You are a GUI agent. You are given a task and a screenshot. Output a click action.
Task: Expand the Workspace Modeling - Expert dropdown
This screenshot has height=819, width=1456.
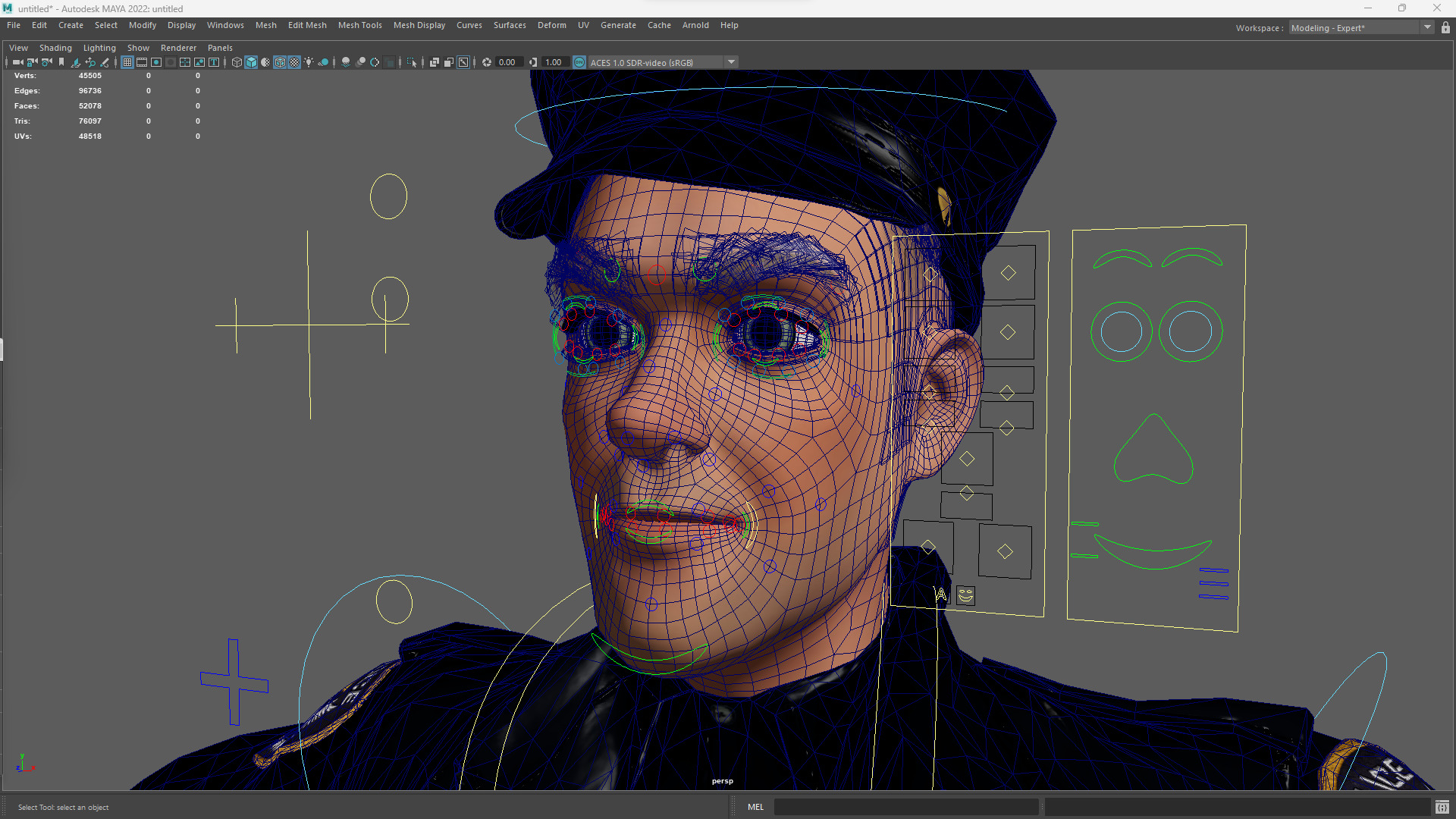tap(1427, 28)
